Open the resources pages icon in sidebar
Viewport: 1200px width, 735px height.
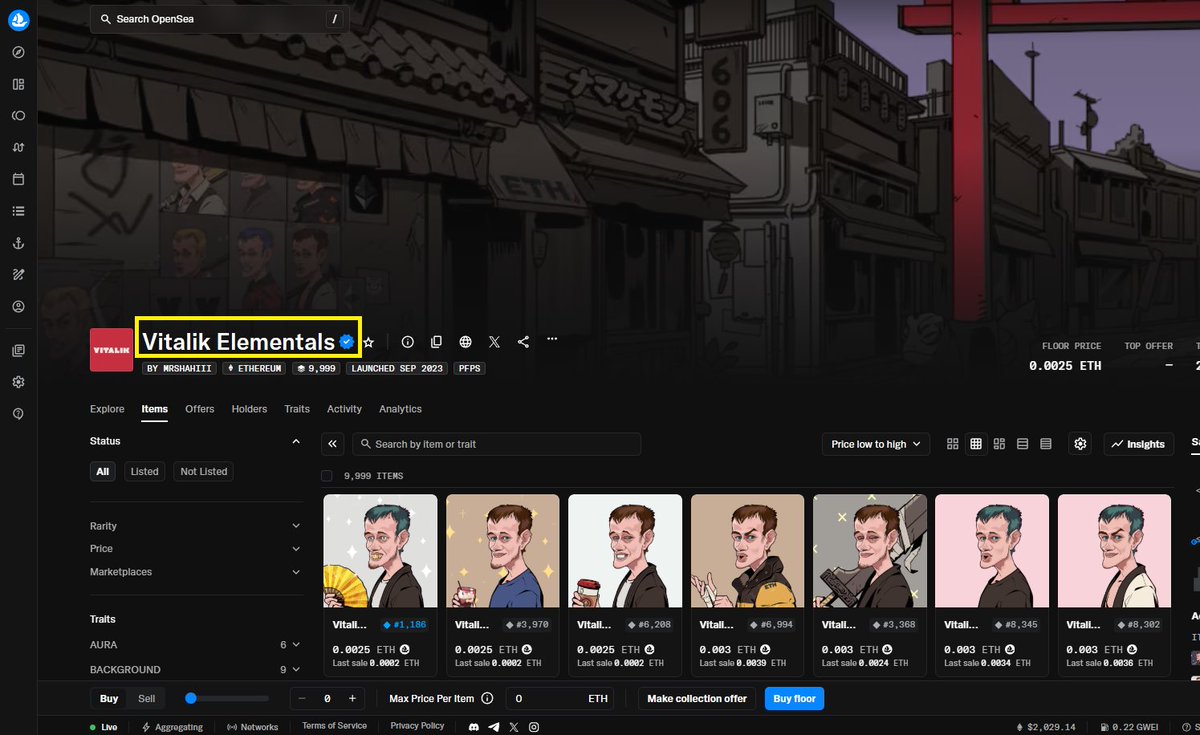(x=18, y=350)
